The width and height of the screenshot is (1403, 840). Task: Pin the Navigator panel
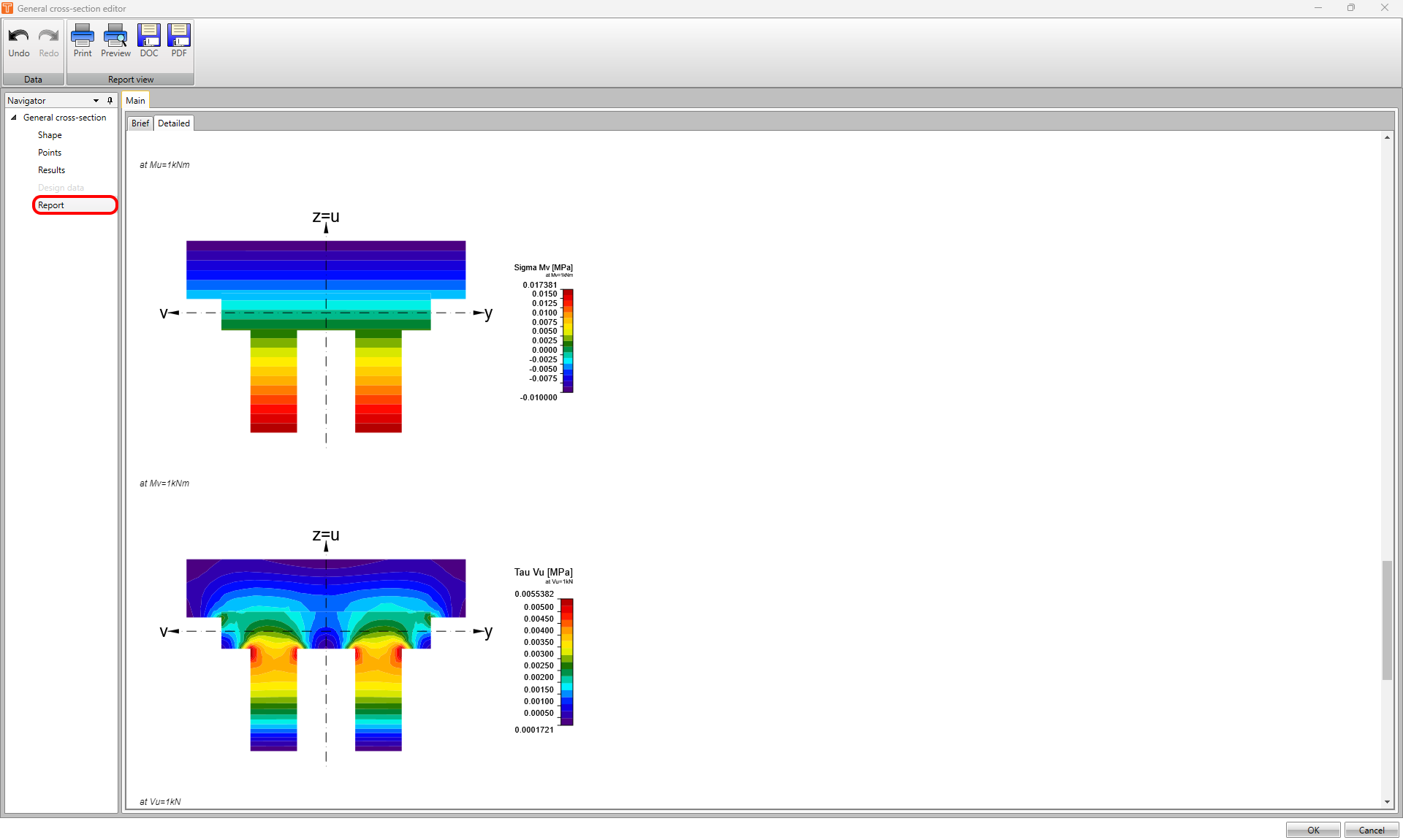pyautogui.click(x=110, y=101)
